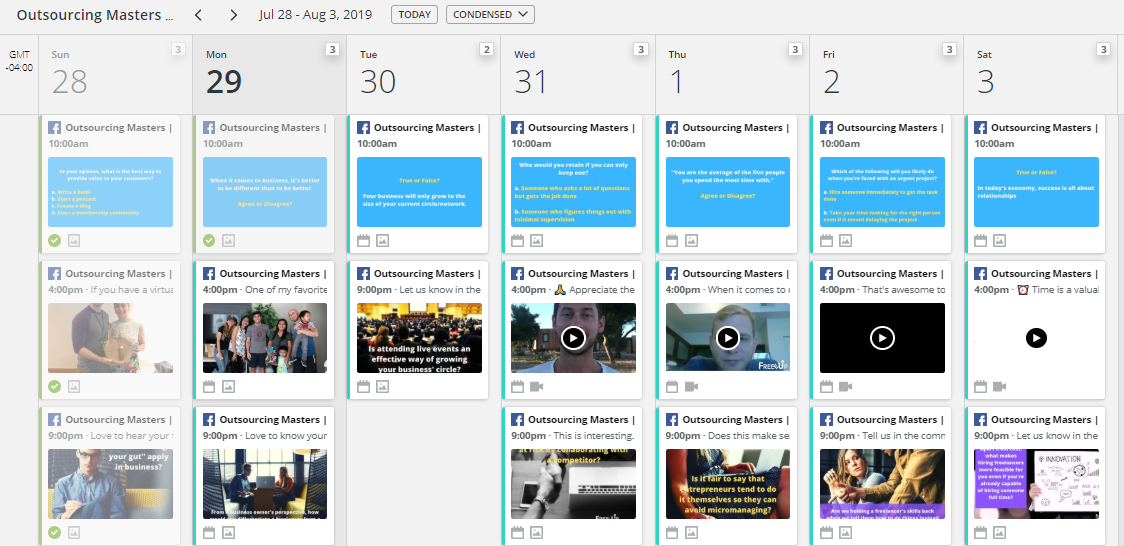1124x546 pixels.
Task: Click the Friday post count badge
Action: 949,49
